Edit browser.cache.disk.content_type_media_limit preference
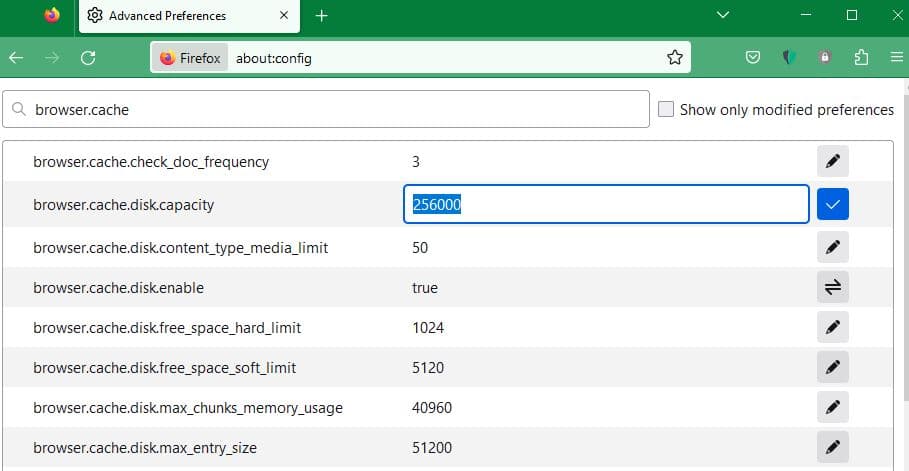The height and width of the screenshot is (471, 909). pyautogui.click(x=832, y=247)
